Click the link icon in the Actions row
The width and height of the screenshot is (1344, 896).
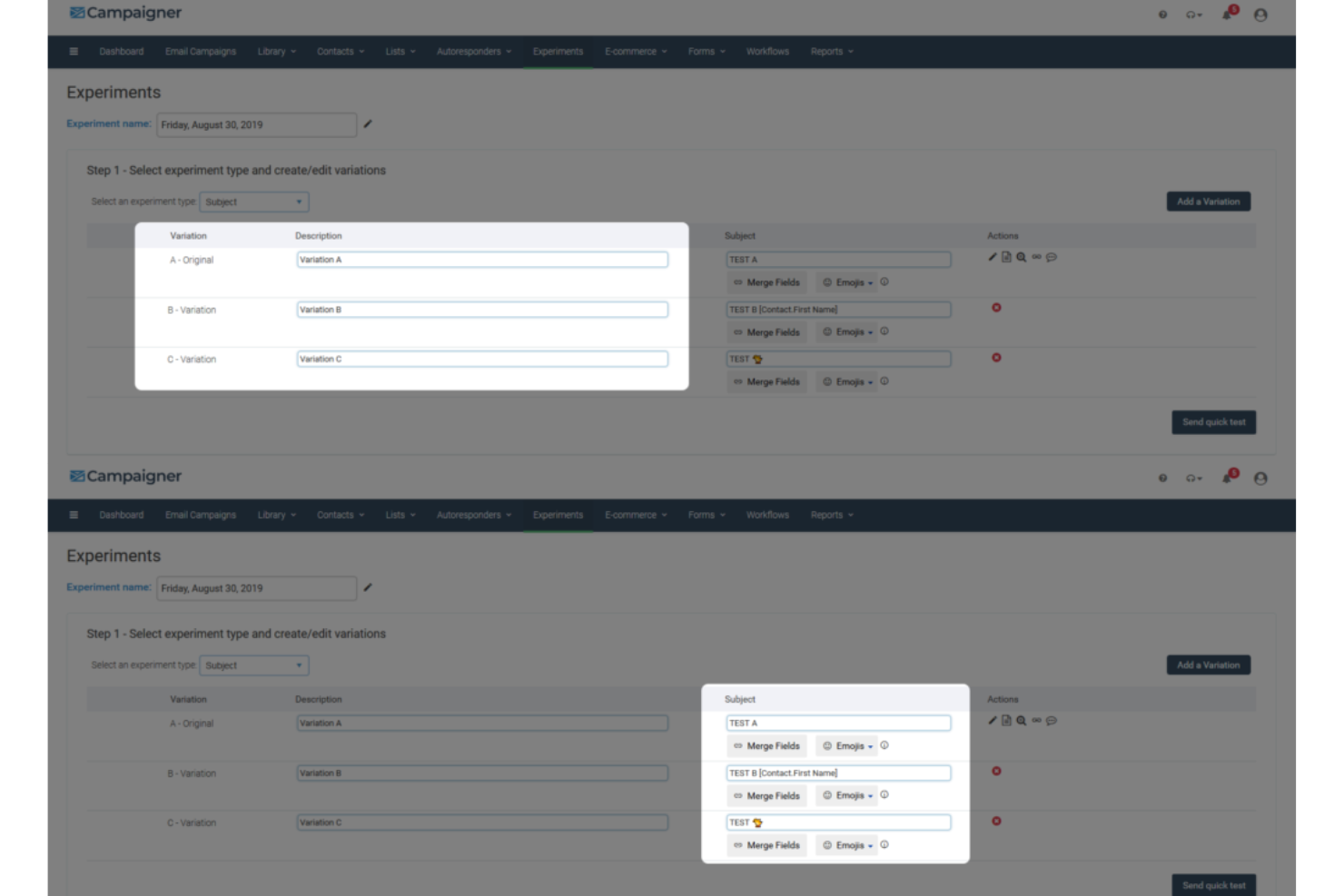point(1036,257)
